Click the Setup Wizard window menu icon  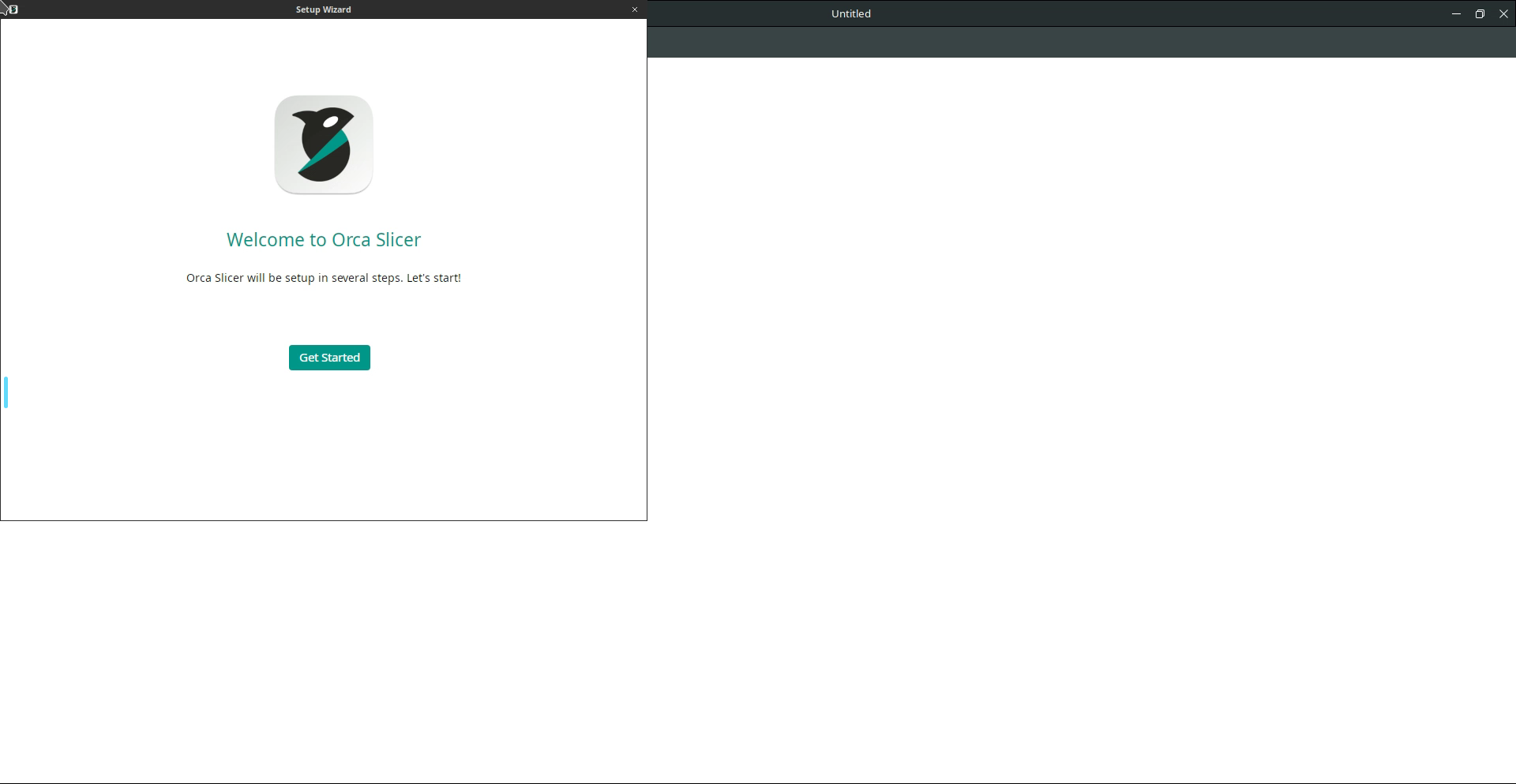(x=13, y=9)
